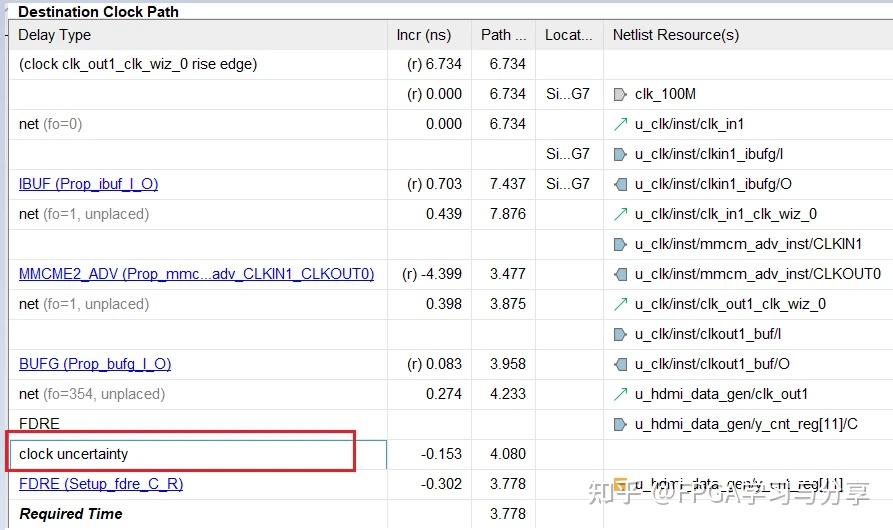893x530 pixels.
Task: Sort by the Incr (ns) column header
Action: 429,35
